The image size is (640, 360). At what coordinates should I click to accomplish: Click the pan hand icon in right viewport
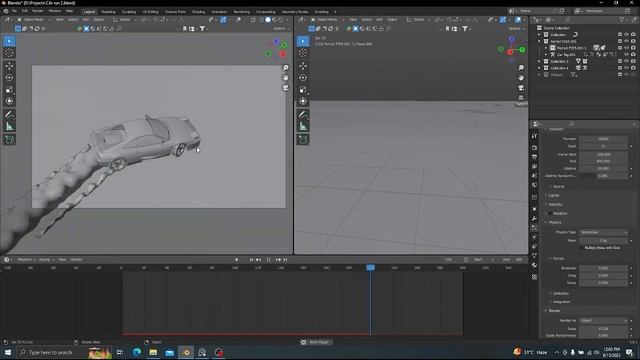521,78
